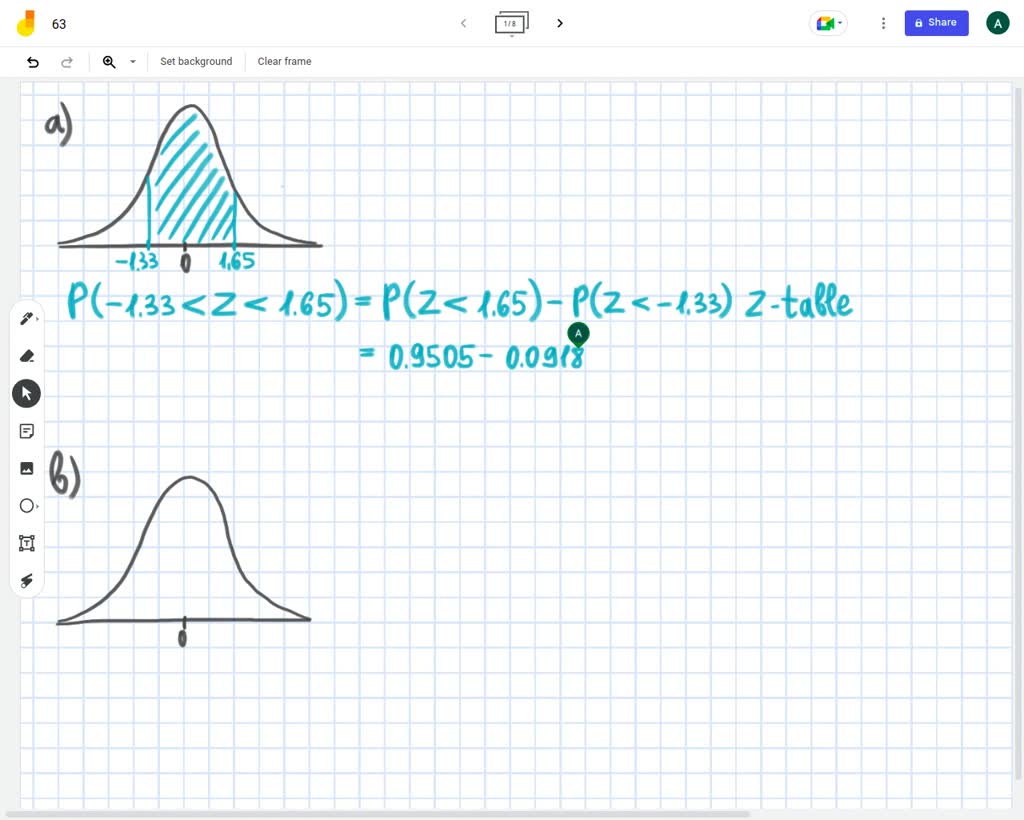Select the Pen tool
Viewport: 1024px width, 820px height.
click(27, 319)
